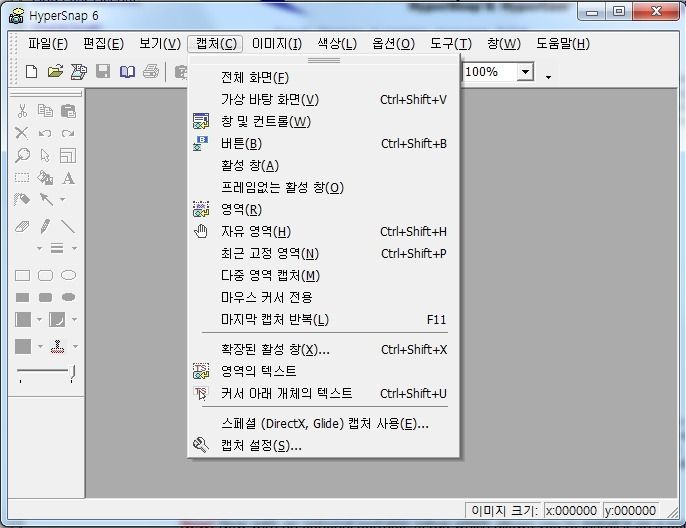Open the arrow tool options dropdown
The height and width of the screenshot is (528, 686).
click(x=63, y=199)
